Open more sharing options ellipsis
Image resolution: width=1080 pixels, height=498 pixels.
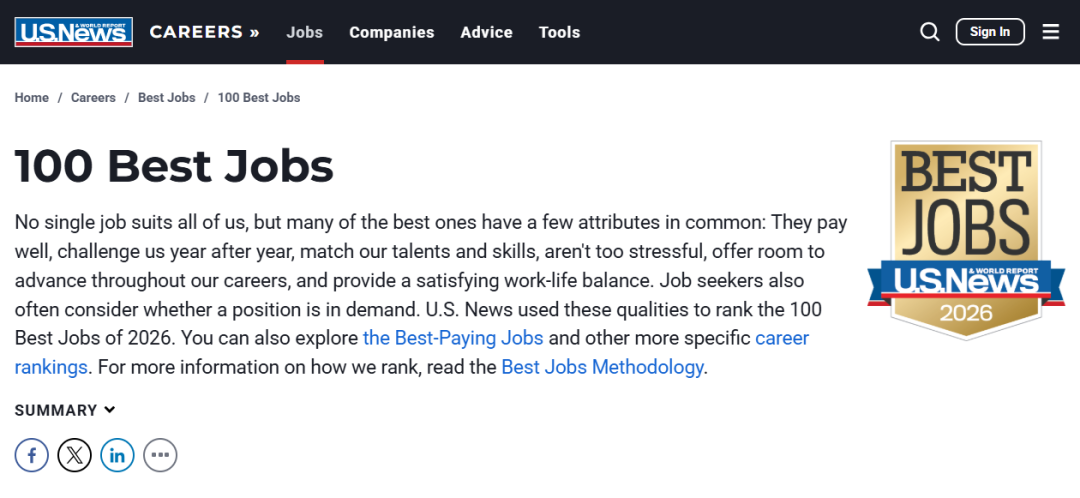[160, 456]
